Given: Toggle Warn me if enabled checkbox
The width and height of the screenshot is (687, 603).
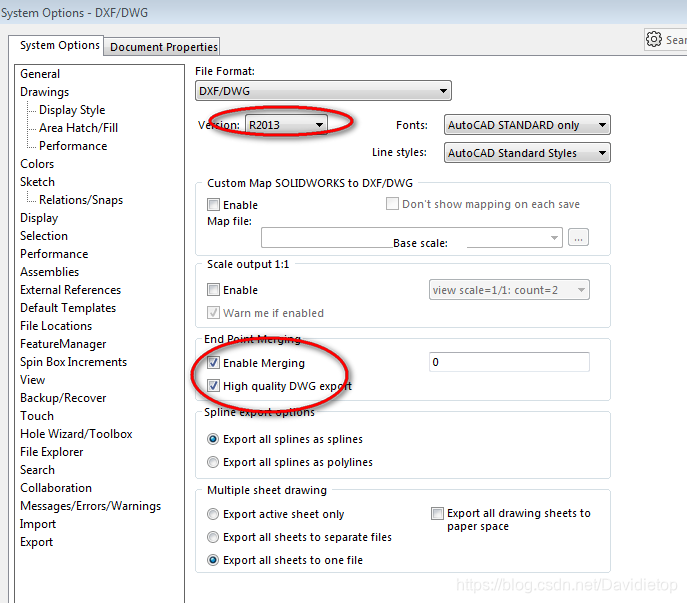Looking at the screenshot, I should (213, 312).
